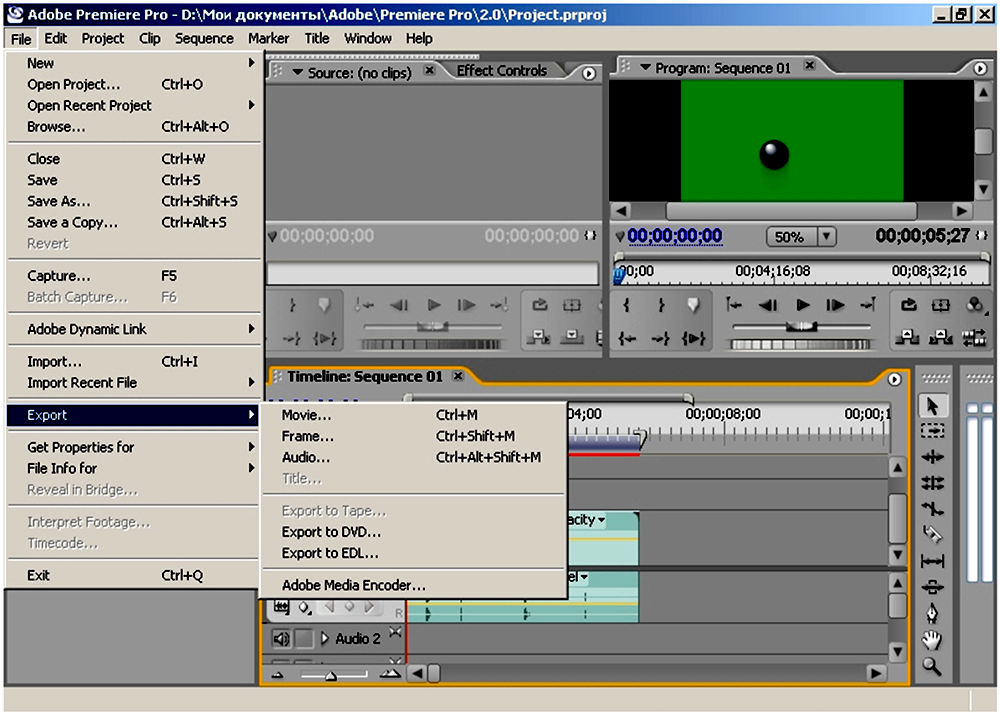Click the Extract button in Program monitor
This screenshot has width=1000, height=716.
click(x=941, y=338)
